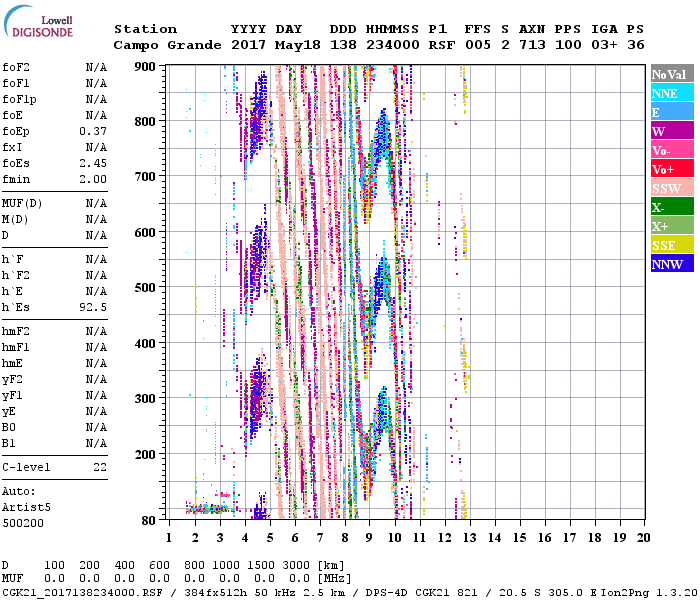Click the 80 km height axis label
Viewport: 700px width, 600px height.
[x=149, y=520]
